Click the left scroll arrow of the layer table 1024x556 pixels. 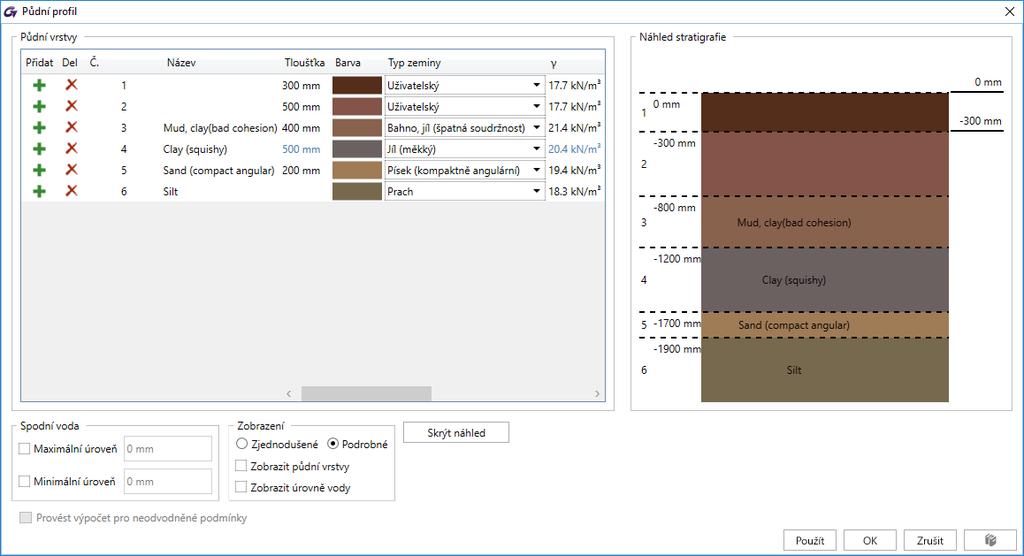coord(289,393)
